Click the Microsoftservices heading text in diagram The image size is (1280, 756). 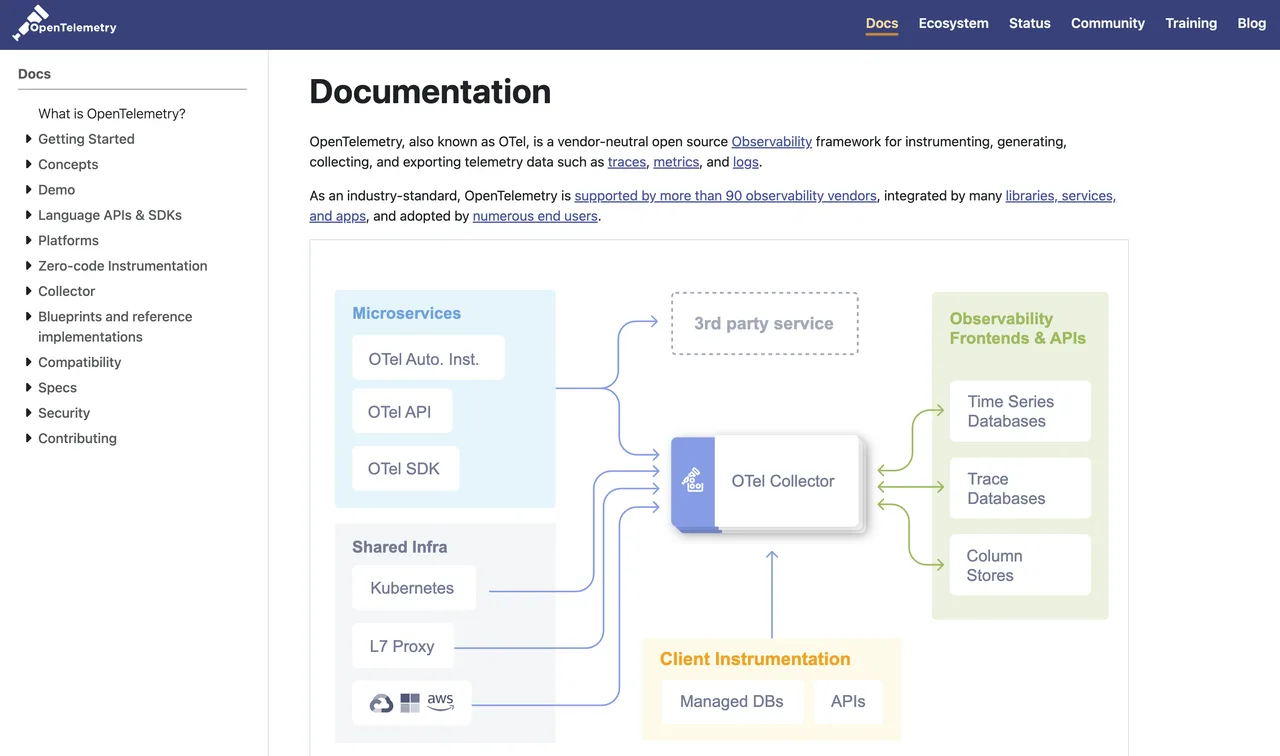[x=407, y=313]
